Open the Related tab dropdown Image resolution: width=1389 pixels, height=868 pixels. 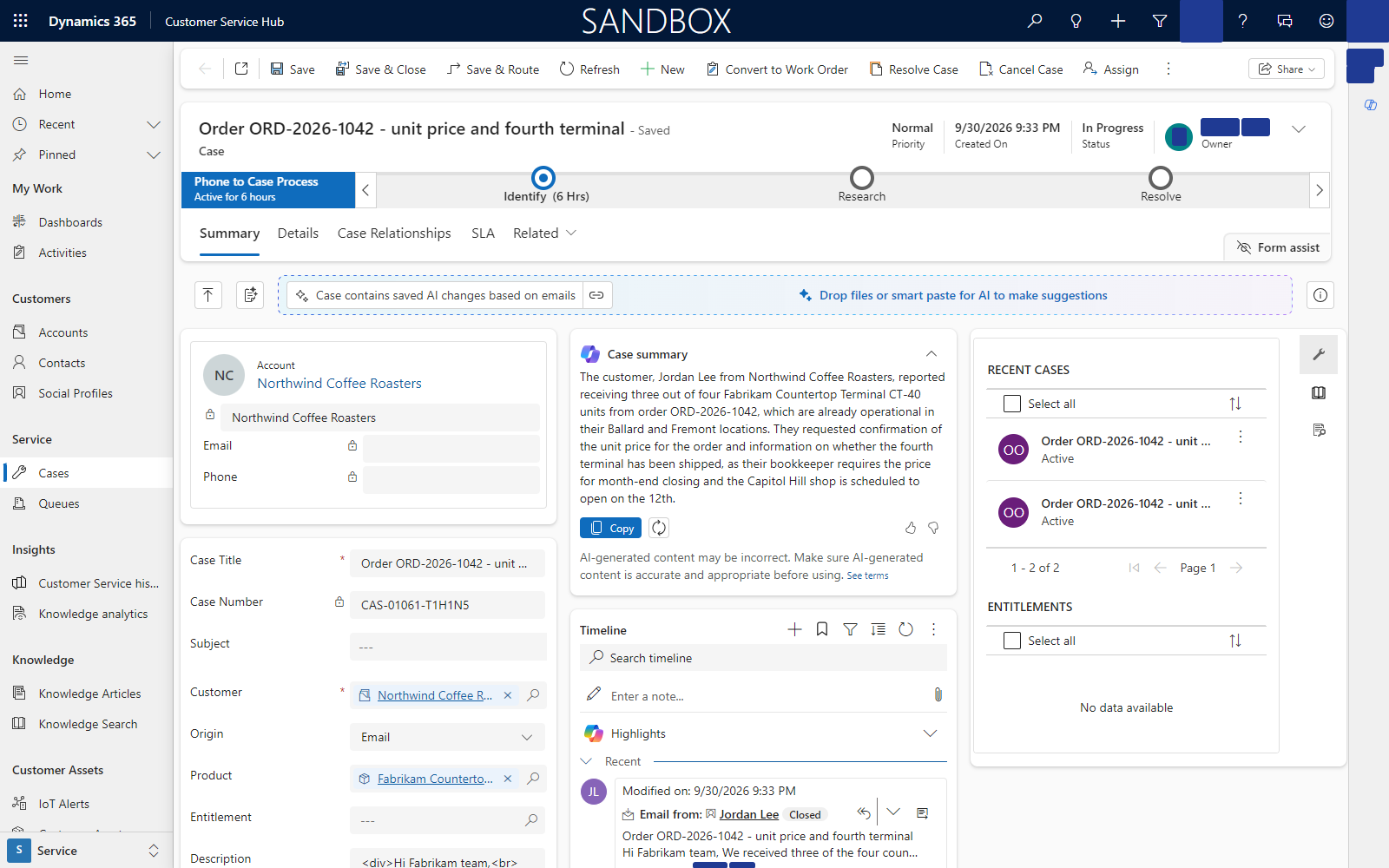tap(544, 233)
